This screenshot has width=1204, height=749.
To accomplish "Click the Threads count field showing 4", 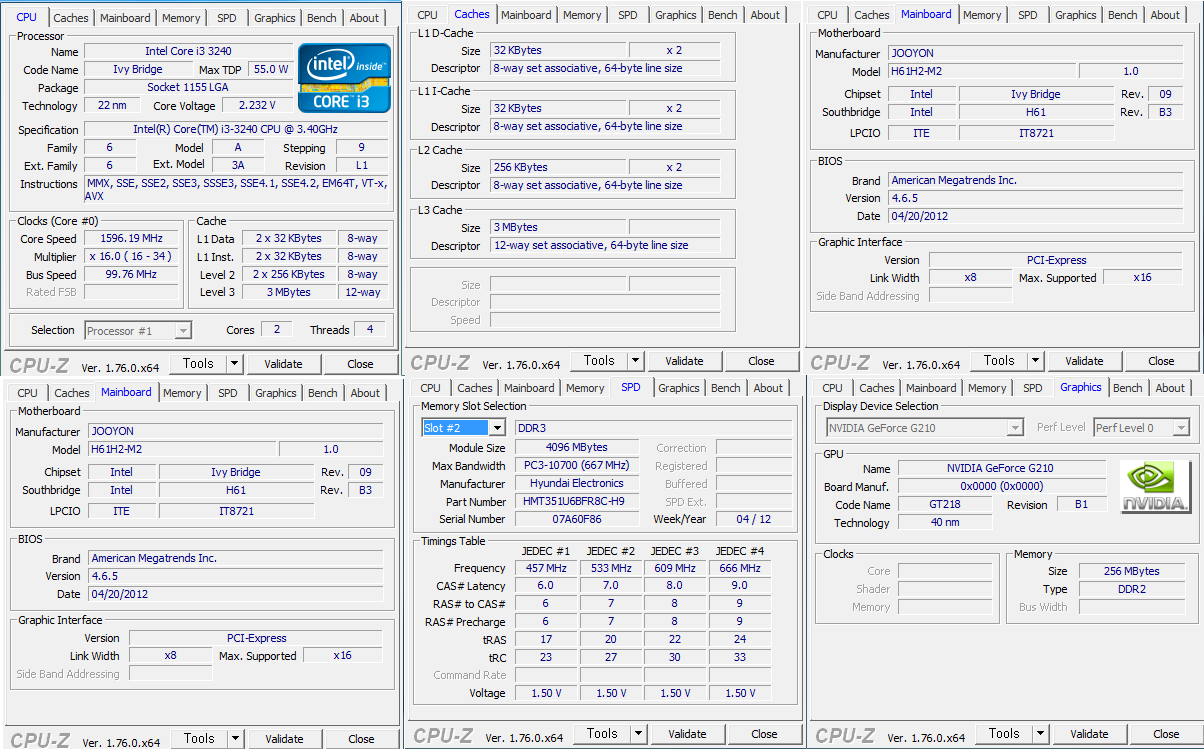I will (x=370, y=329).
